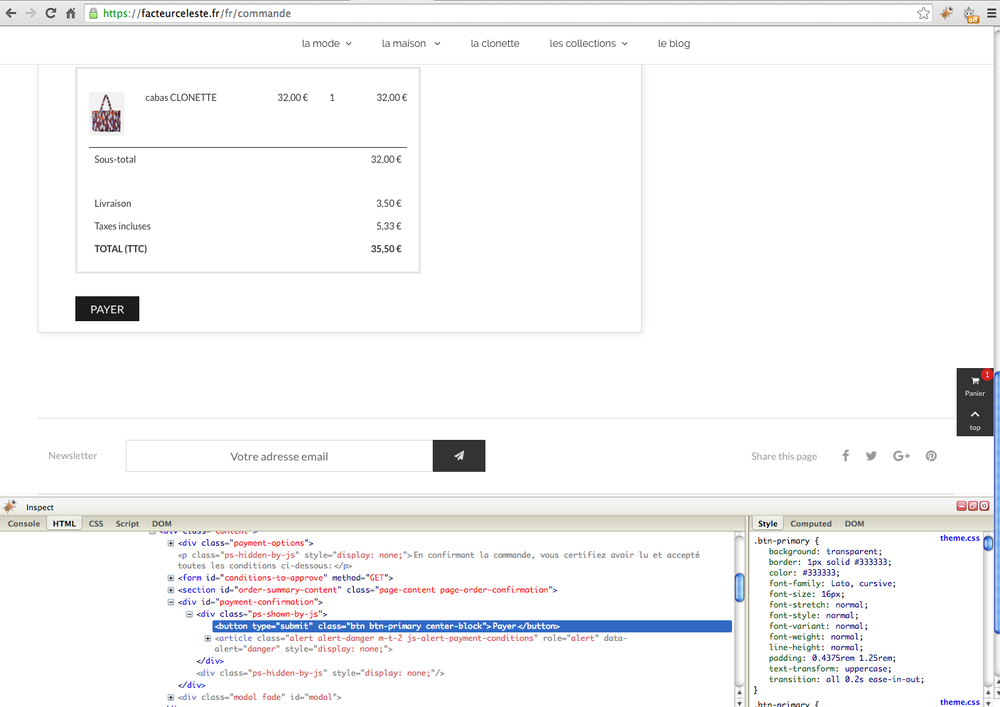Click the .btn-primary selector in Style panel
The width and height of the screenshot is (1000, 707).
(x=782, y=541)
